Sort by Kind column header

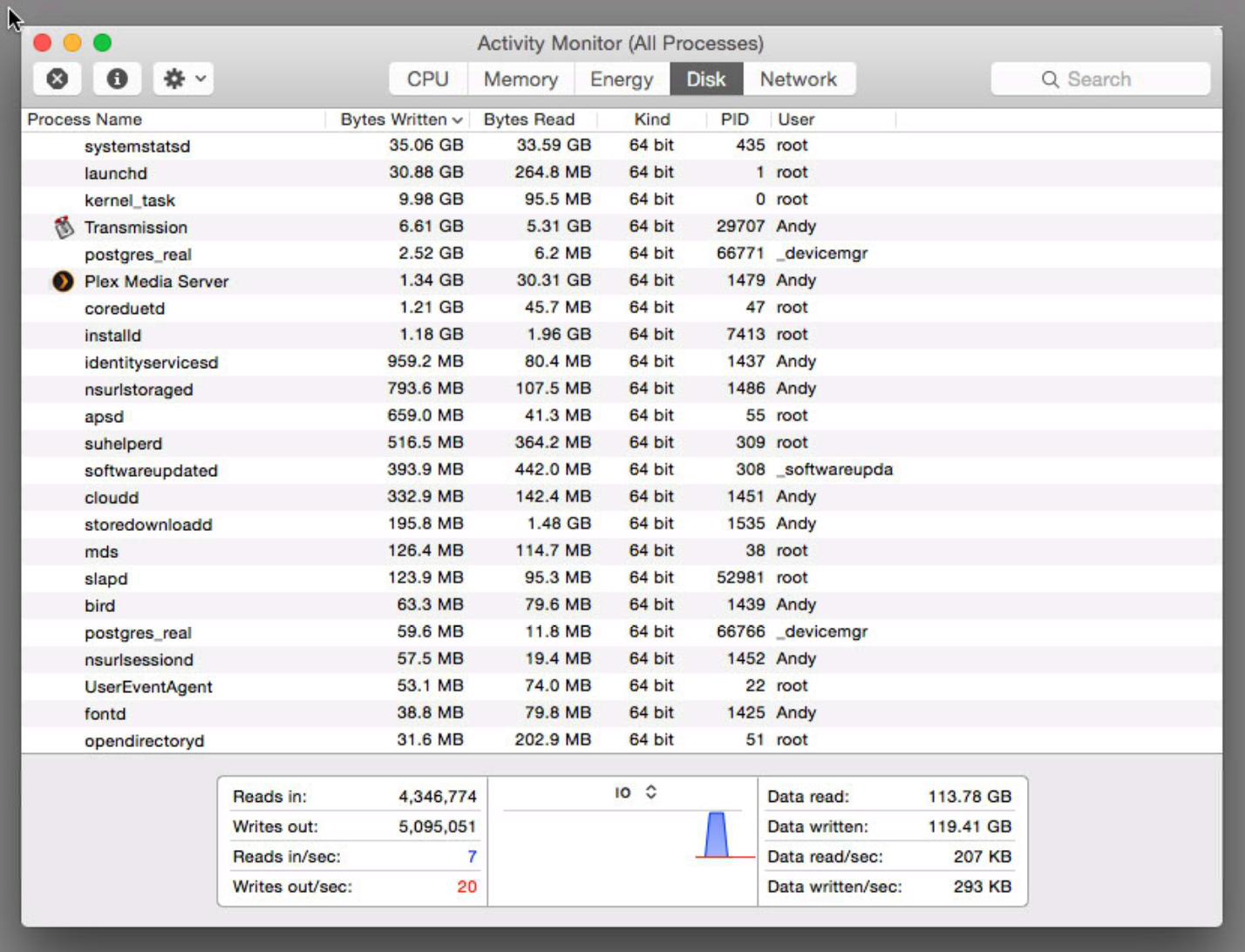652,119
